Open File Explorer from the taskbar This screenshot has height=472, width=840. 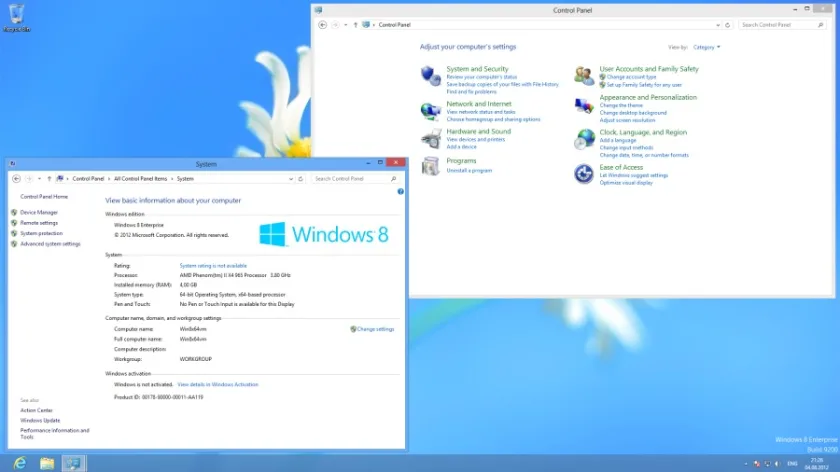click(x=47, y=463)
